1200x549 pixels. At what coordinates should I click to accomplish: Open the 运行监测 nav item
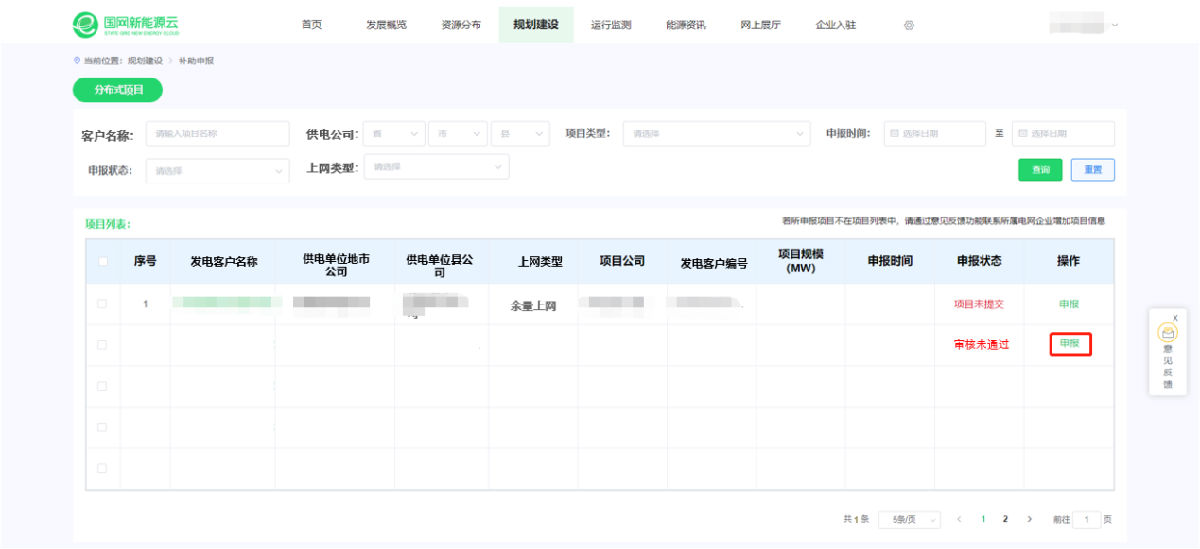611,25
